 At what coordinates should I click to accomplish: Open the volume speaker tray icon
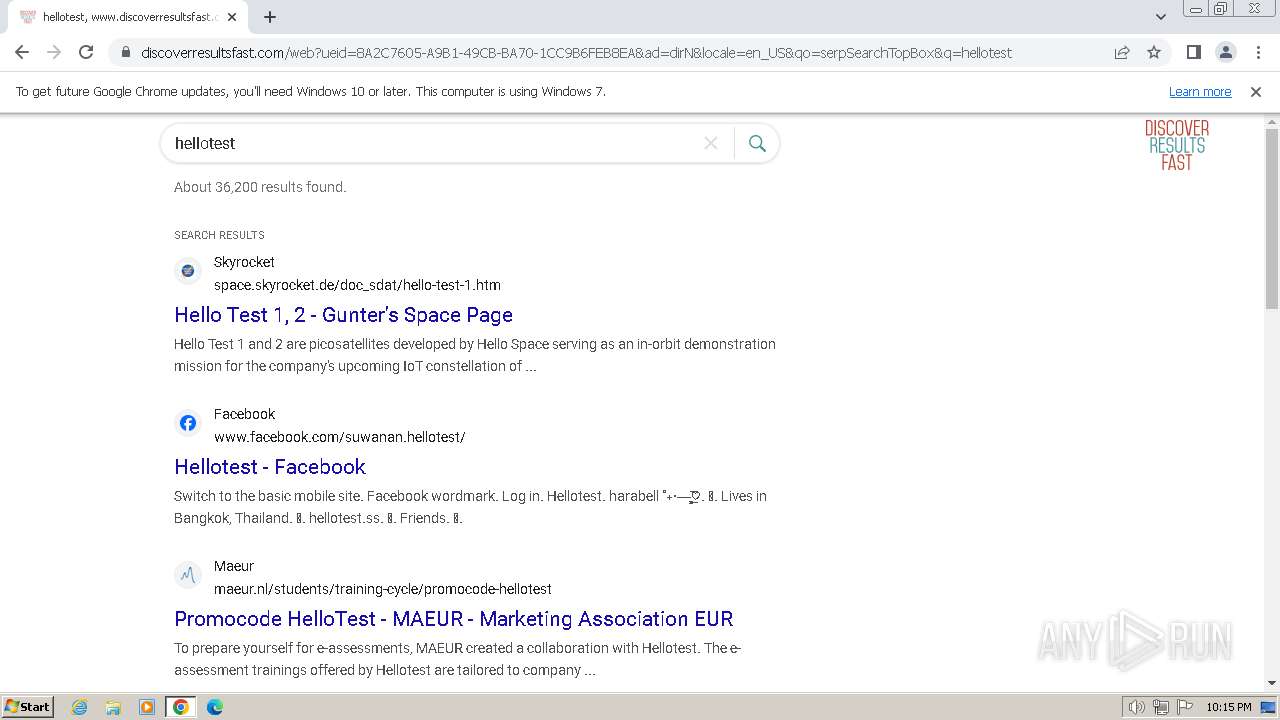click(1137, 707)
